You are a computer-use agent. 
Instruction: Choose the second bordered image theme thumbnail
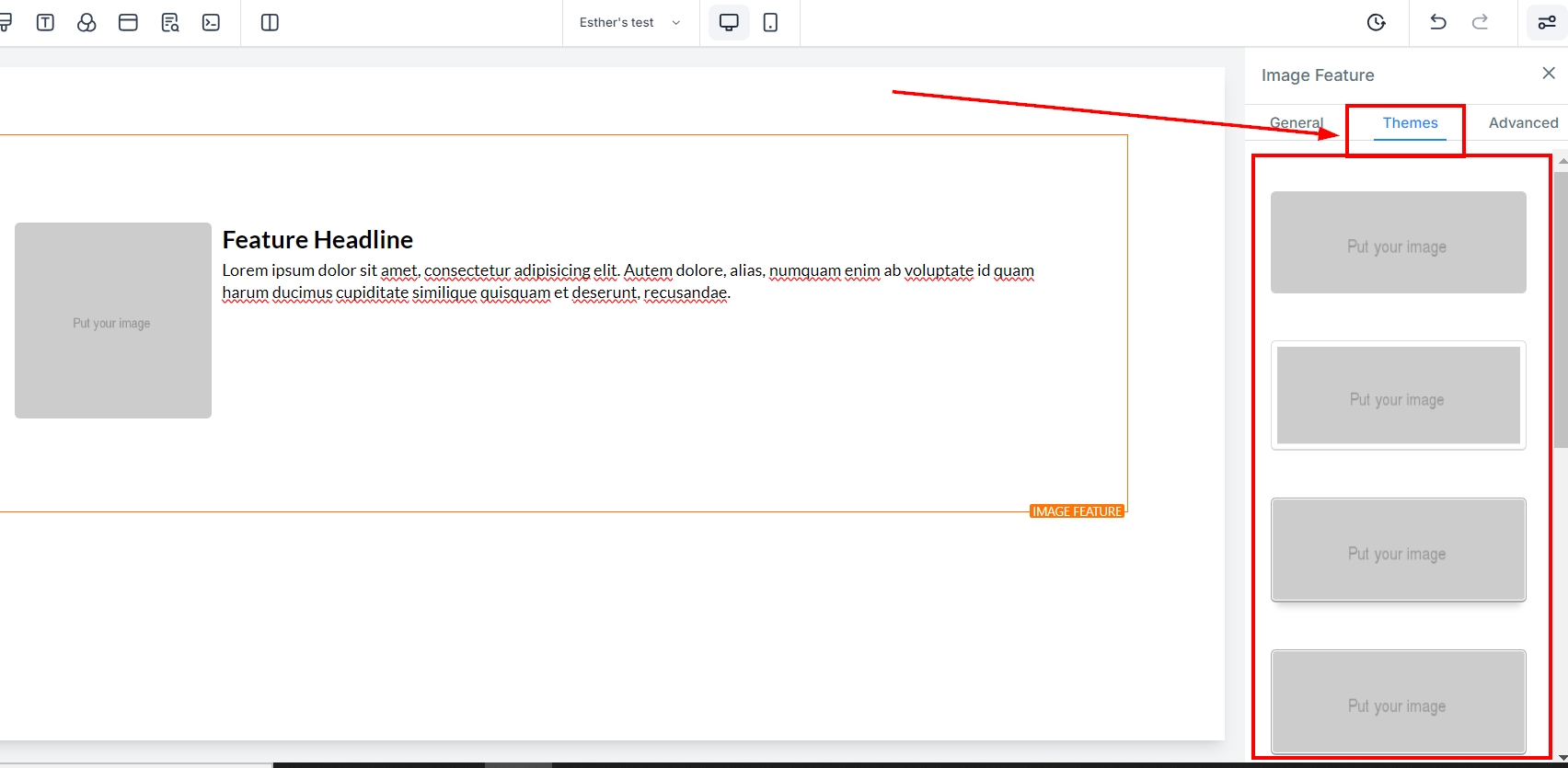pyautogui.click(x=1398, y=395)
